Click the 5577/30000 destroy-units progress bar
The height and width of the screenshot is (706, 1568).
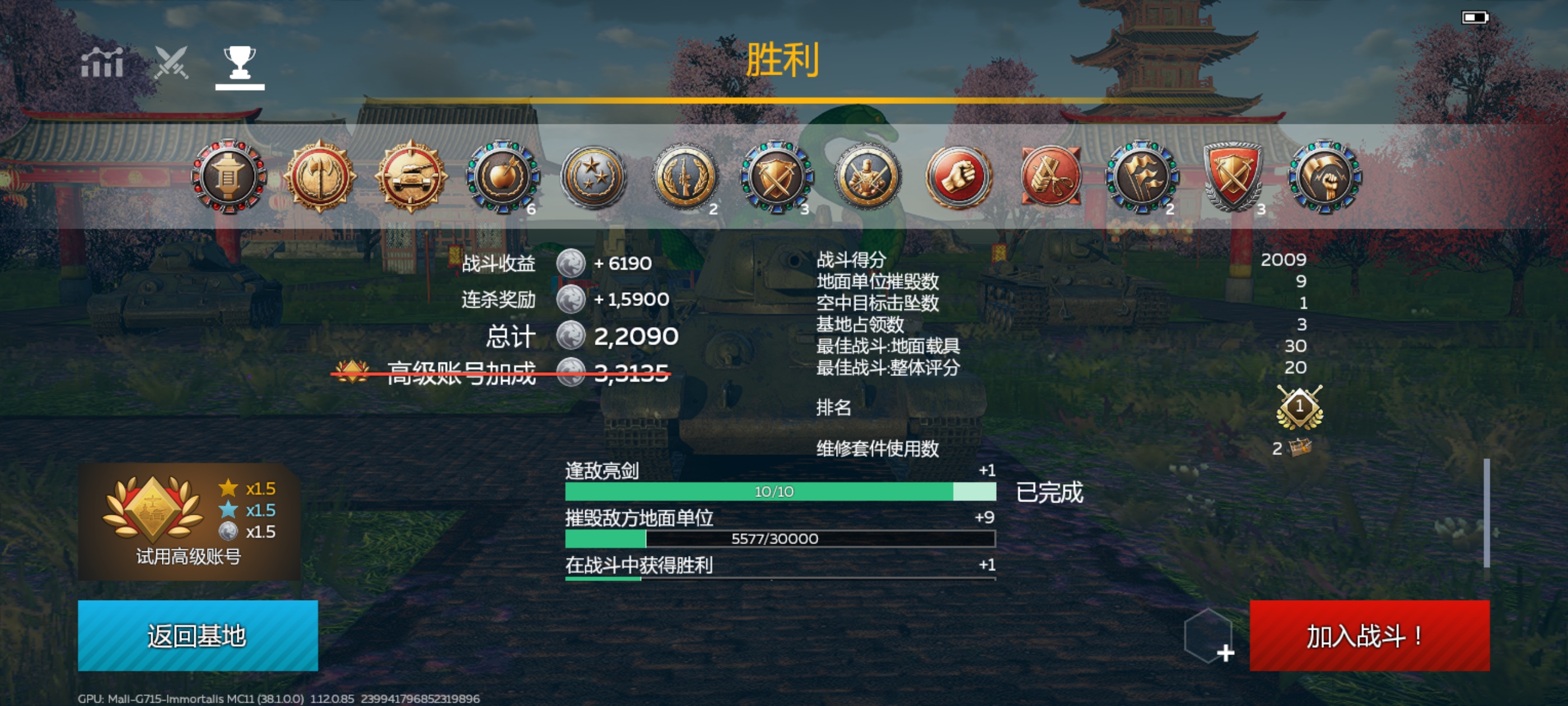[780, 538]
